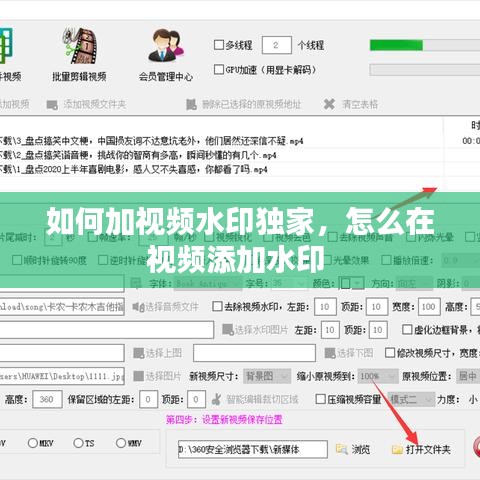
Task: Click the top image path field
Action: (x=62, y=353)
